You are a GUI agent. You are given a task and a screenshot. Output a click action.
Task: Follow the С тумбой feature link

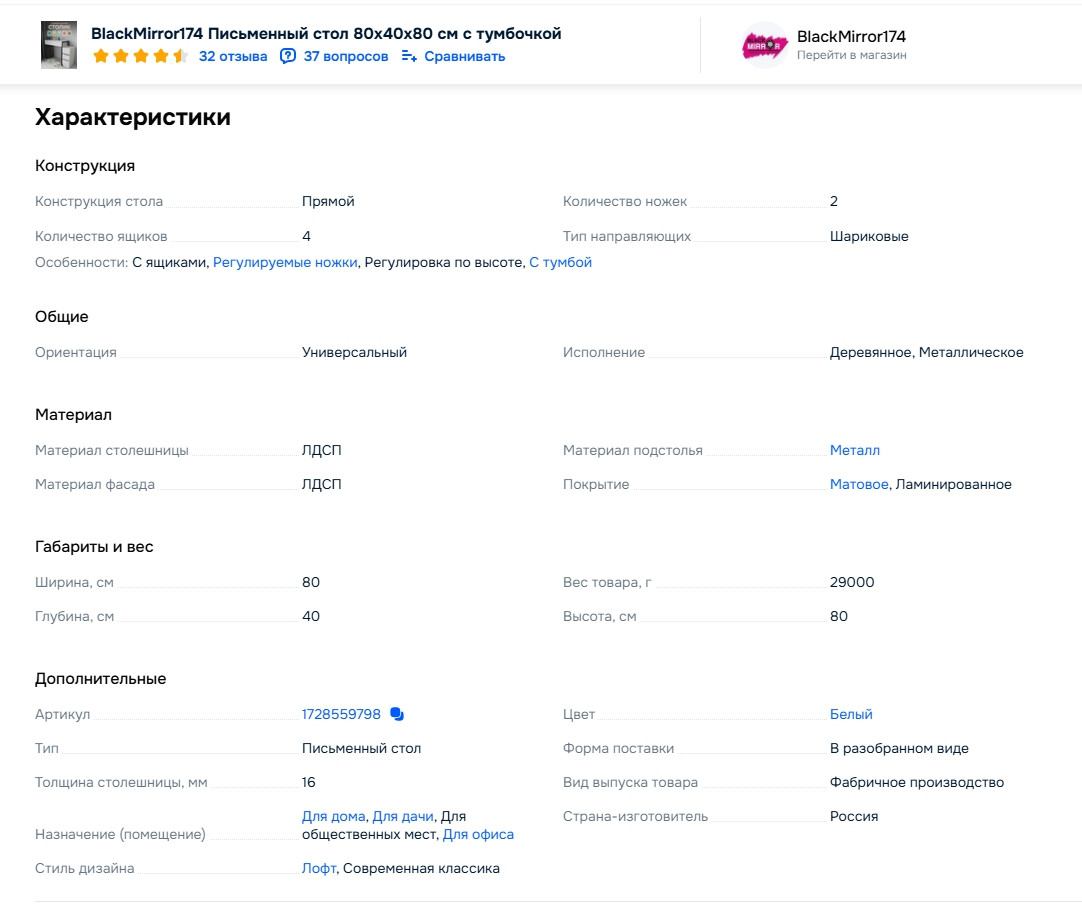pos(561,263)
